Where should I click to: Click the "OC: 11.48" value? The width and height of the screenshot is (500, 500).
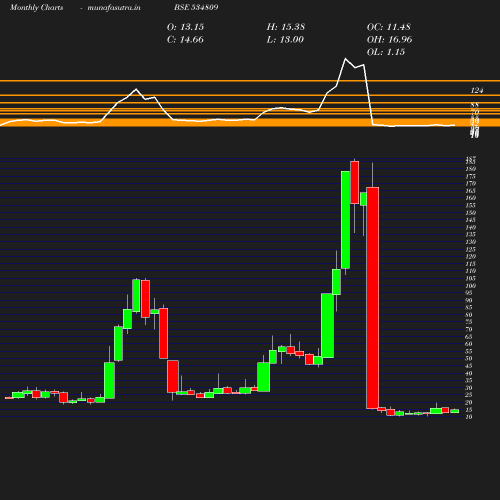pos(389,27)
